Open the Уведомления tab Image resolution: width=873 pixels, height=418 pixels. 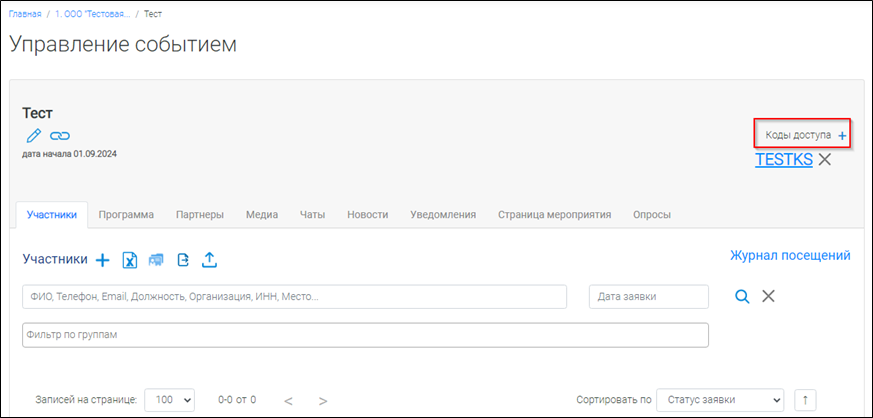(443, 214)
